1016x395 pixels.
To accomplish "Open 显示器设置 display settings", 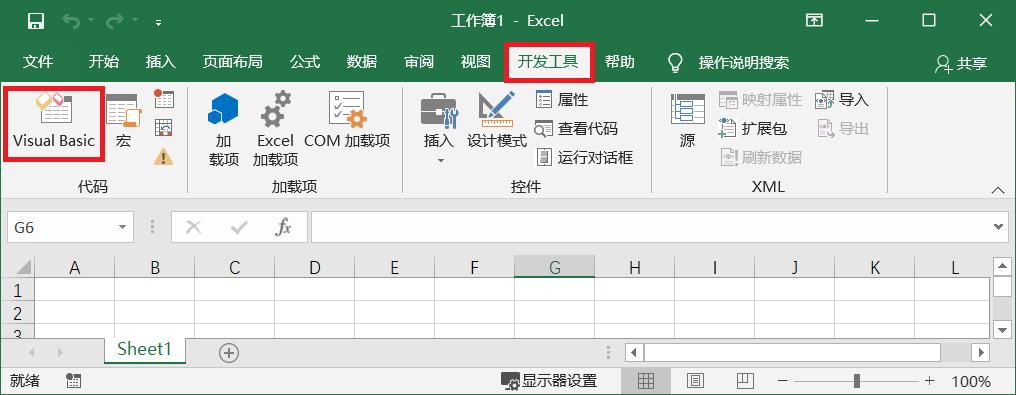I will (549, 381).
